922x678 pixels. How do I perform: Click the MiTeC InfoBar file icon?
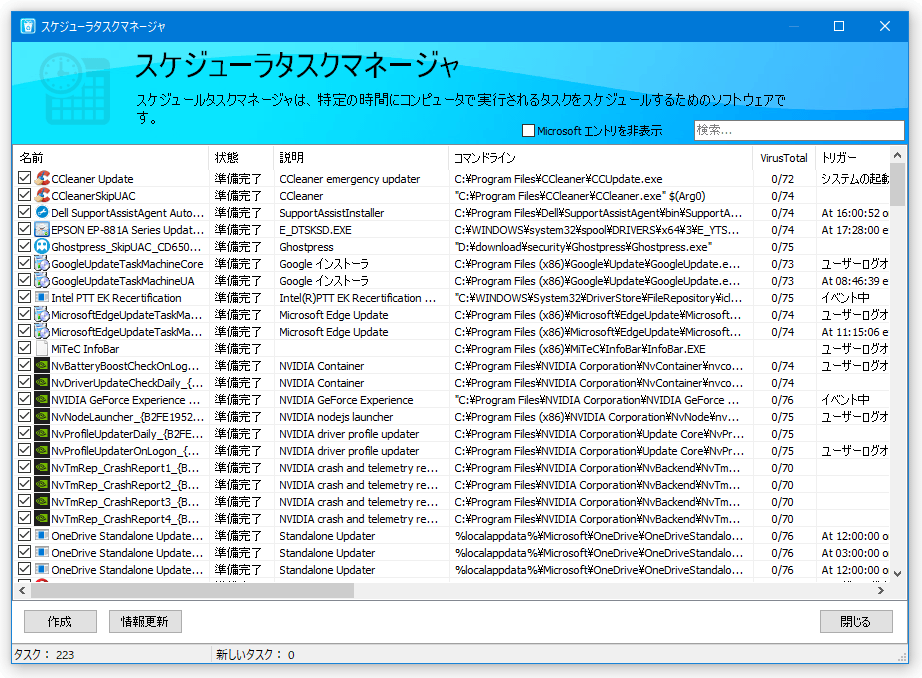(x=42, y=349)
